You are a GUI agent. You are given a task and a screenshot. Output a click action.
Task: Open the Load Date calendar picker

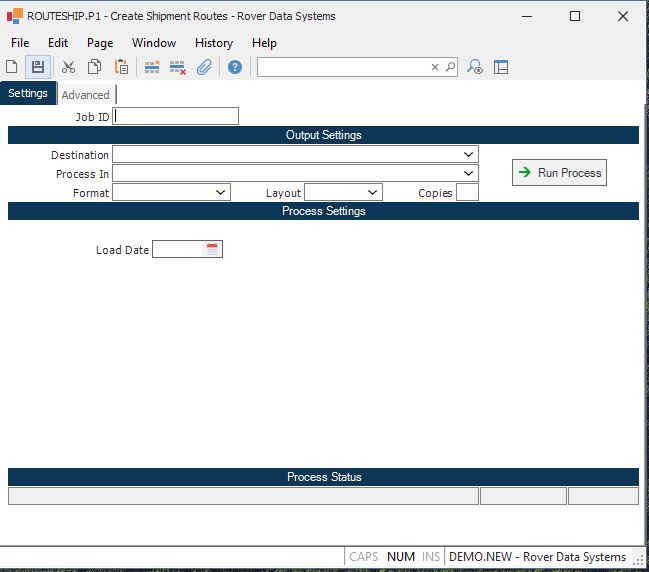[212, 250]
